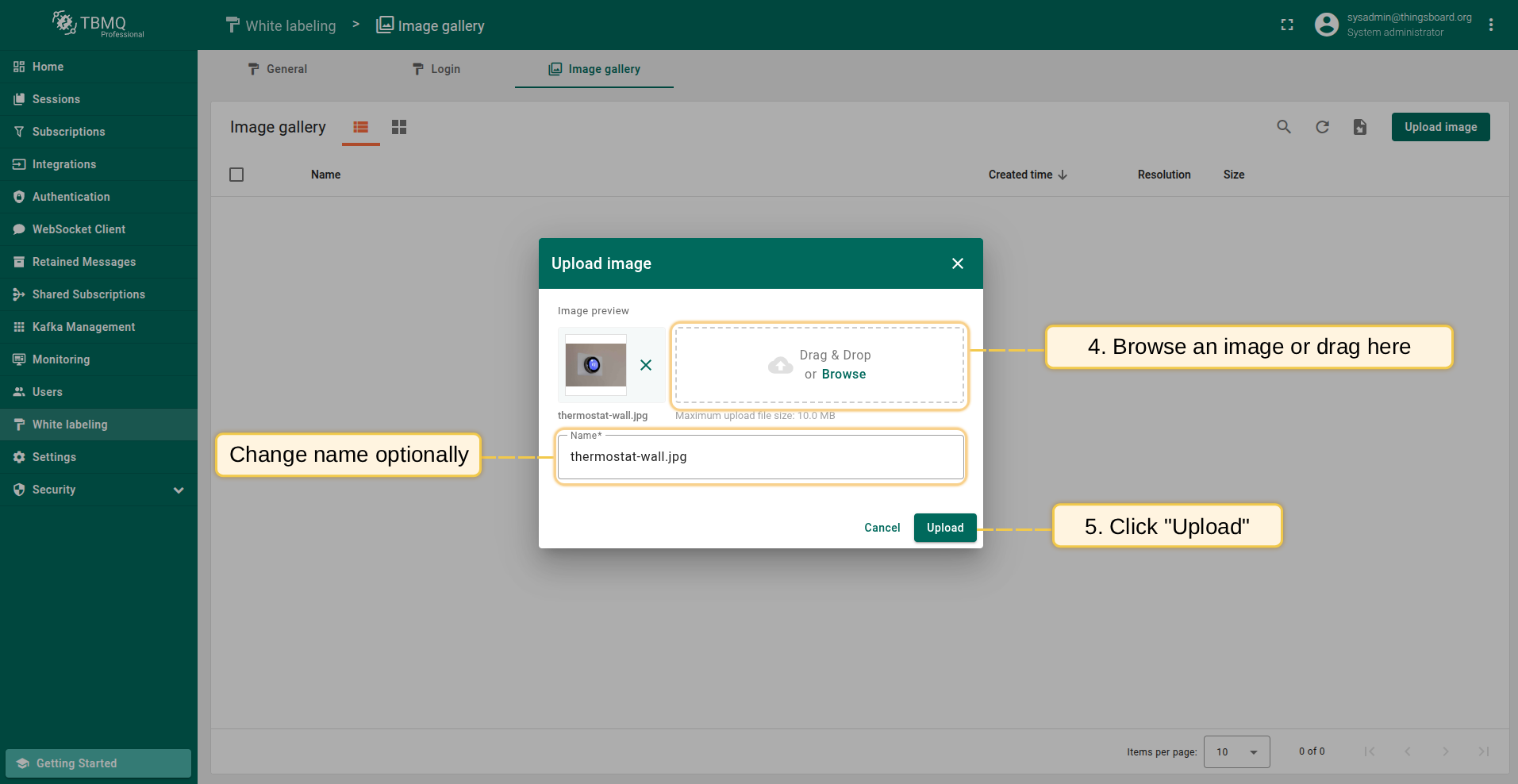This screenshot has height=784, width=1518.
Task: Remove thermostat-wall.jpg using the X icon
Action: (x=646, y=365)
